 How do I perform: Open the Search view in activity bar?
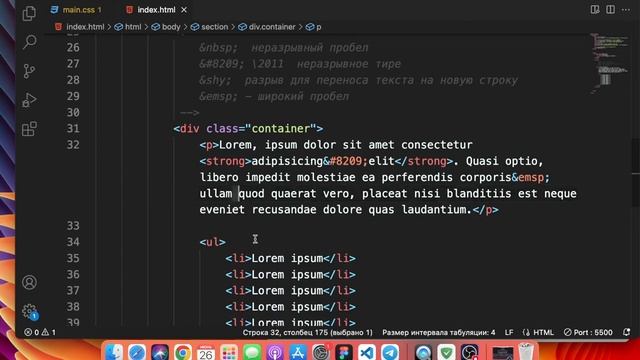coord(29,42)
